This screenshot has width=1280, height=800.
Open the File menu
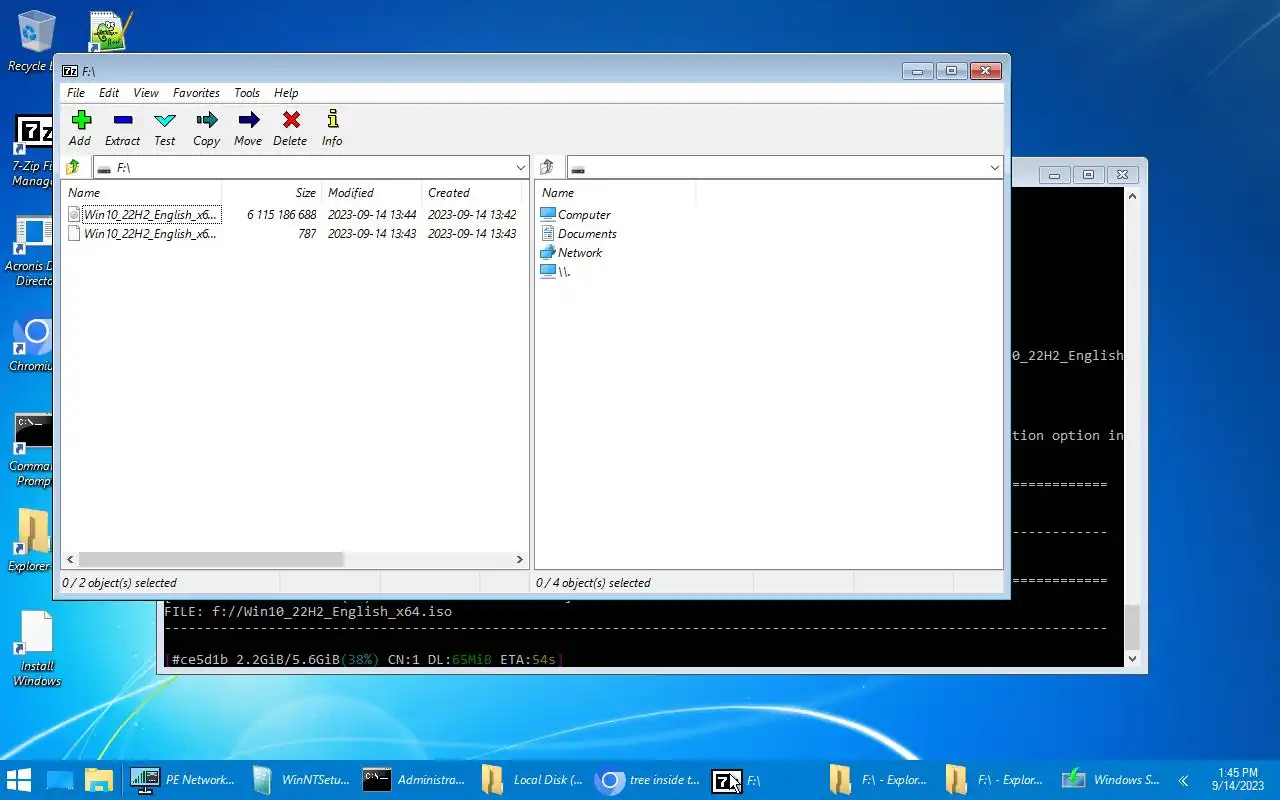[76, 92]
